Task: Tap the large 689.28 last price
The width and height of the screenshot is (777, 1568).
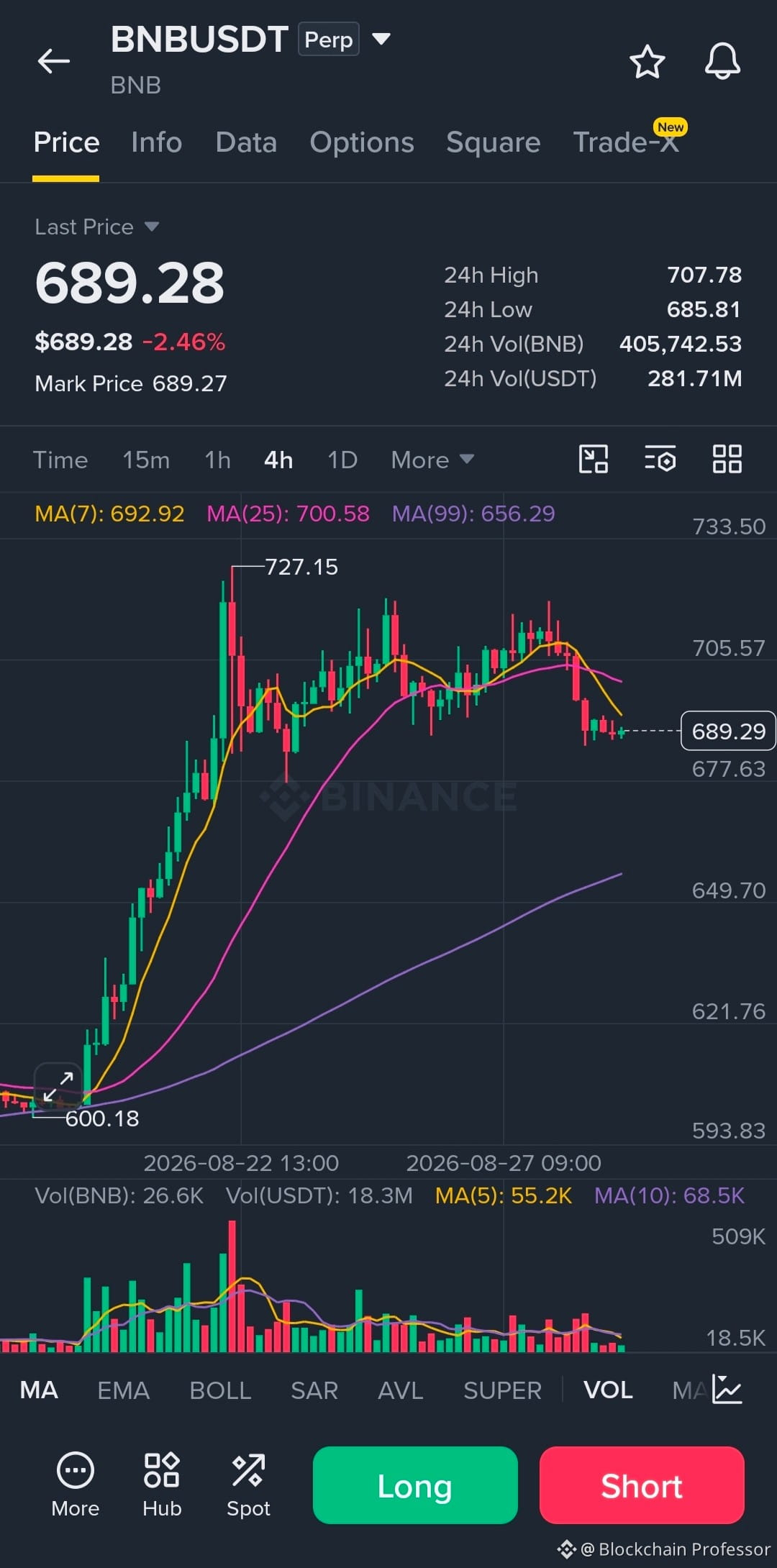Action: 129,283
